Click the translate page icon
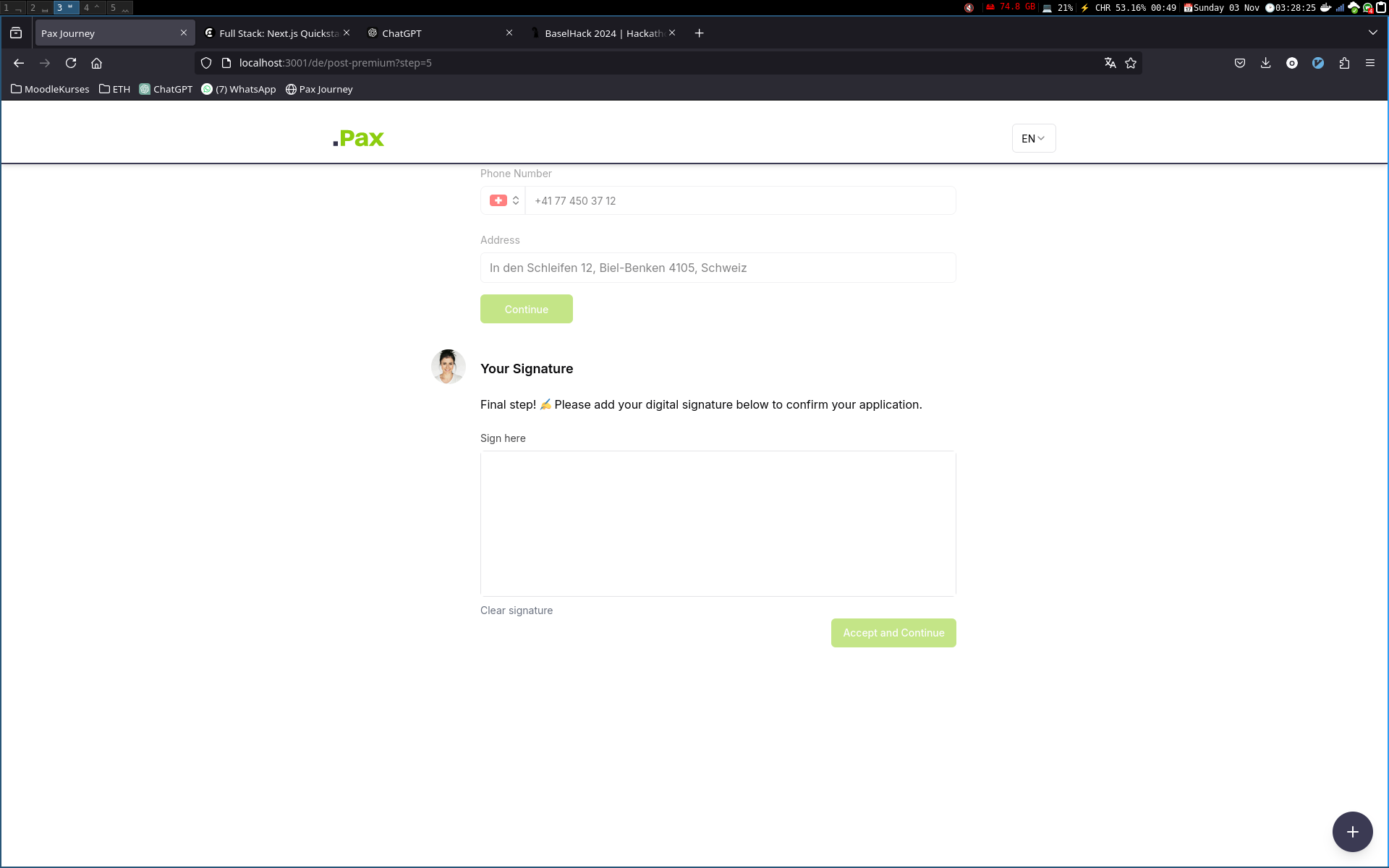The image size is (1389, 868). point(1110,63)
